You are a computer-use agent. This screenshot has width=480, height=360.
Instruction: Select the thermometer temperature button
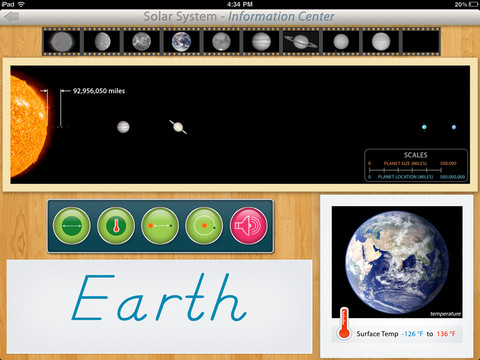(116, 226)
